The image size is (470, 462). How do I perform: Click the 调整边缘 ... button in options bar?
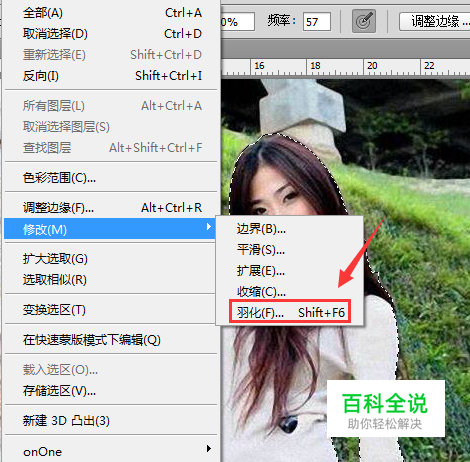[x=435, y=21]
